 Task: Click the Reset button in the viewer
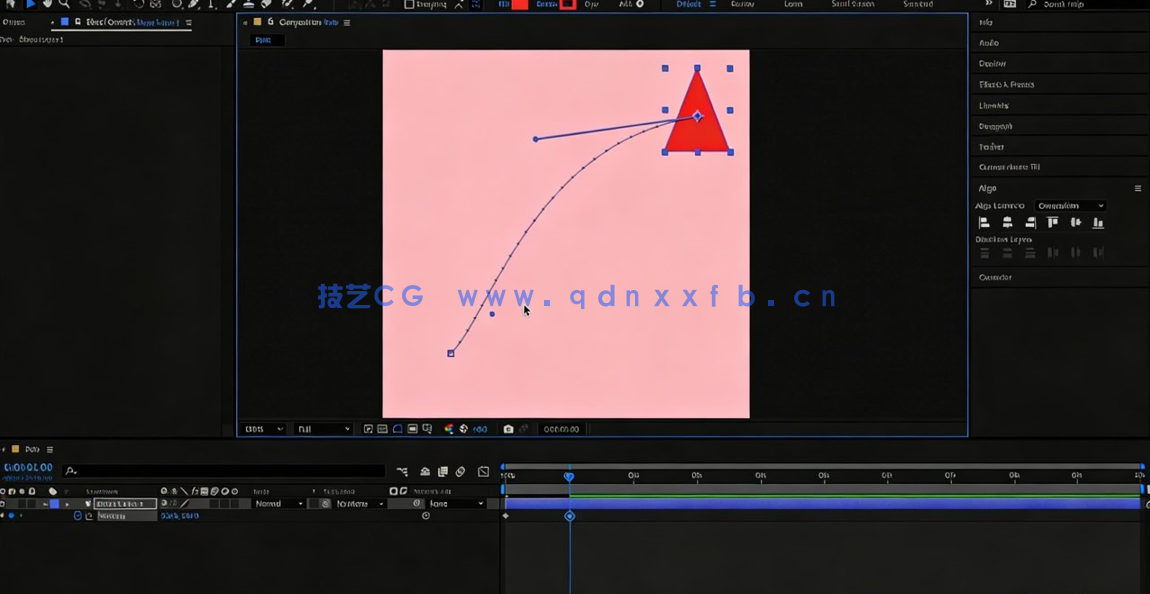(x=265, y=40)
